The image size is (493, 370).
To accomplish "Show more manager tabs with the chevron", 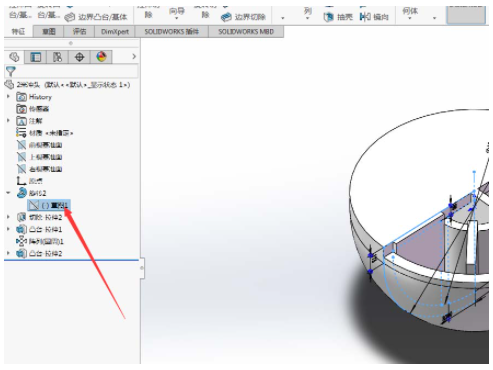I will pos(134,57).
